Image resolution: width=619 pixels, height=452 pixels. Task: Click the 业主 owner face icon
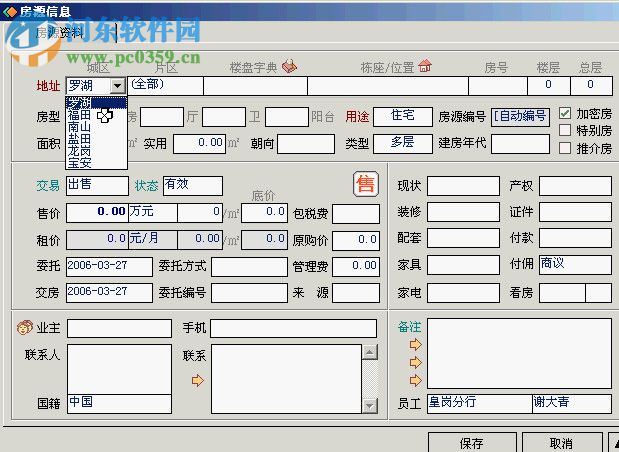click(x=24, y=327)
